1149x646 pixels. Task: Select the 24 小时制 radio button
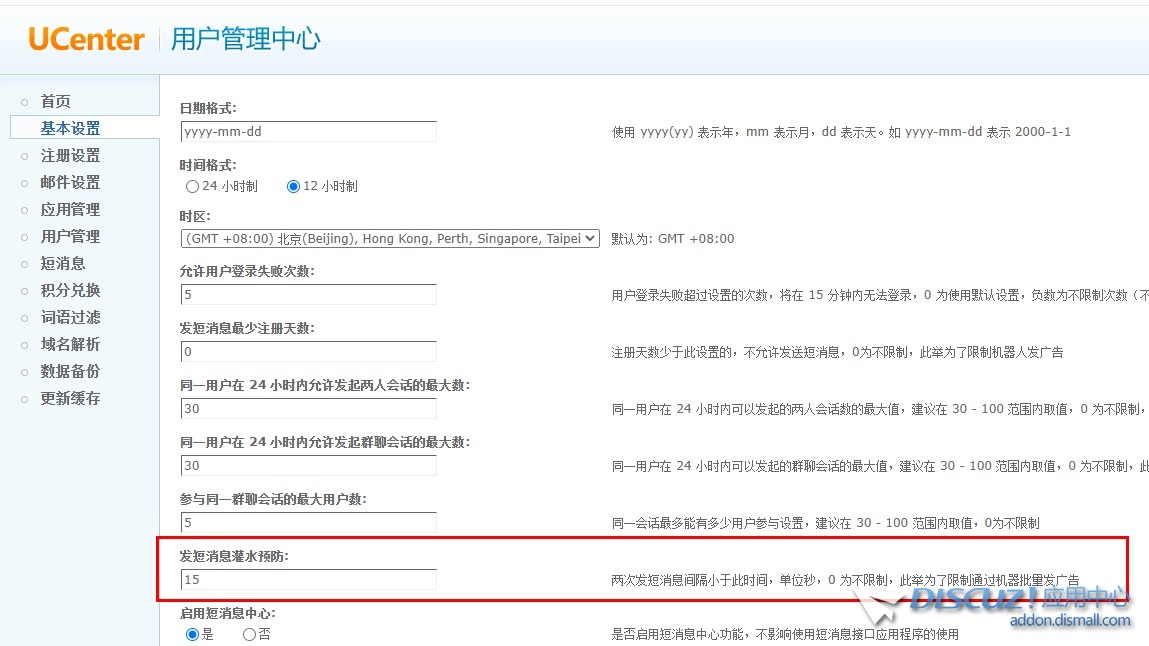tap(192, 186)
